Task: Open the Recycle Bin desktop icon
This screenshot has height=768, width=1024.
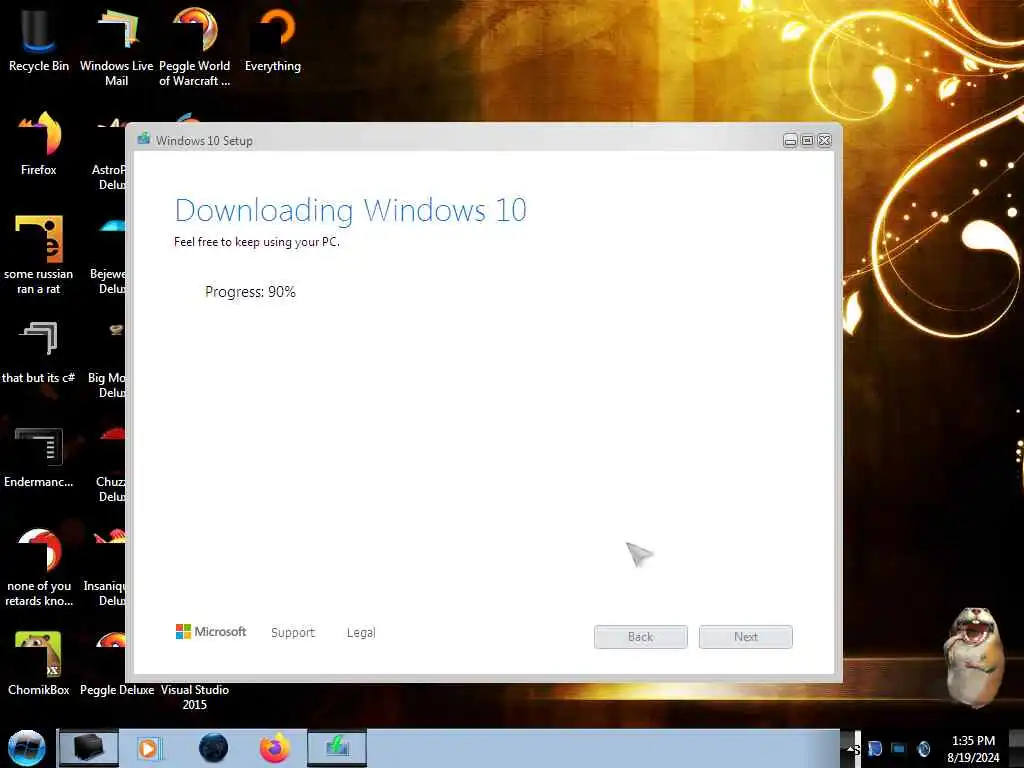Action: pos(39,39)
